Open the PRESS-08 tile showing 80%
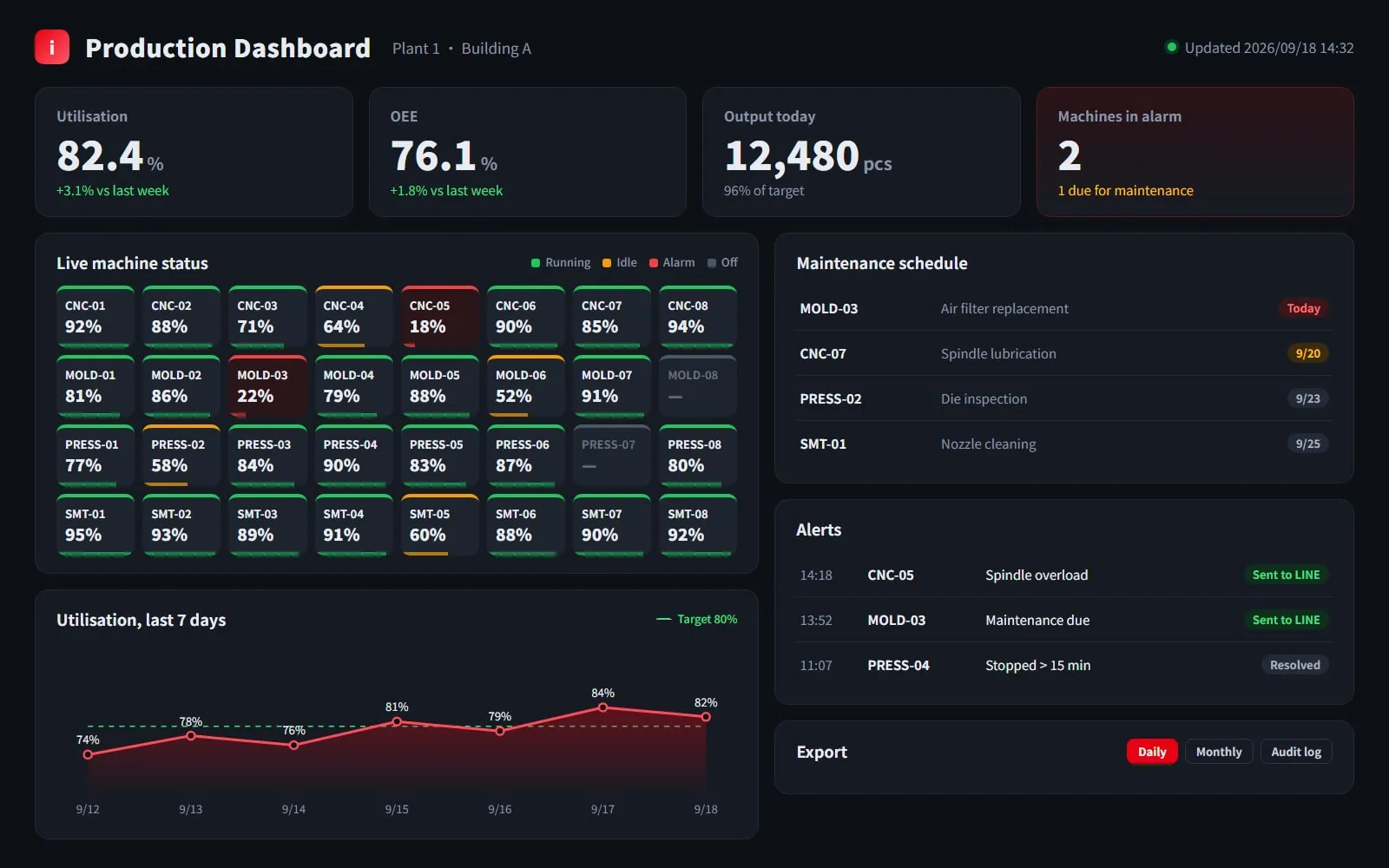 coord(698,456)
